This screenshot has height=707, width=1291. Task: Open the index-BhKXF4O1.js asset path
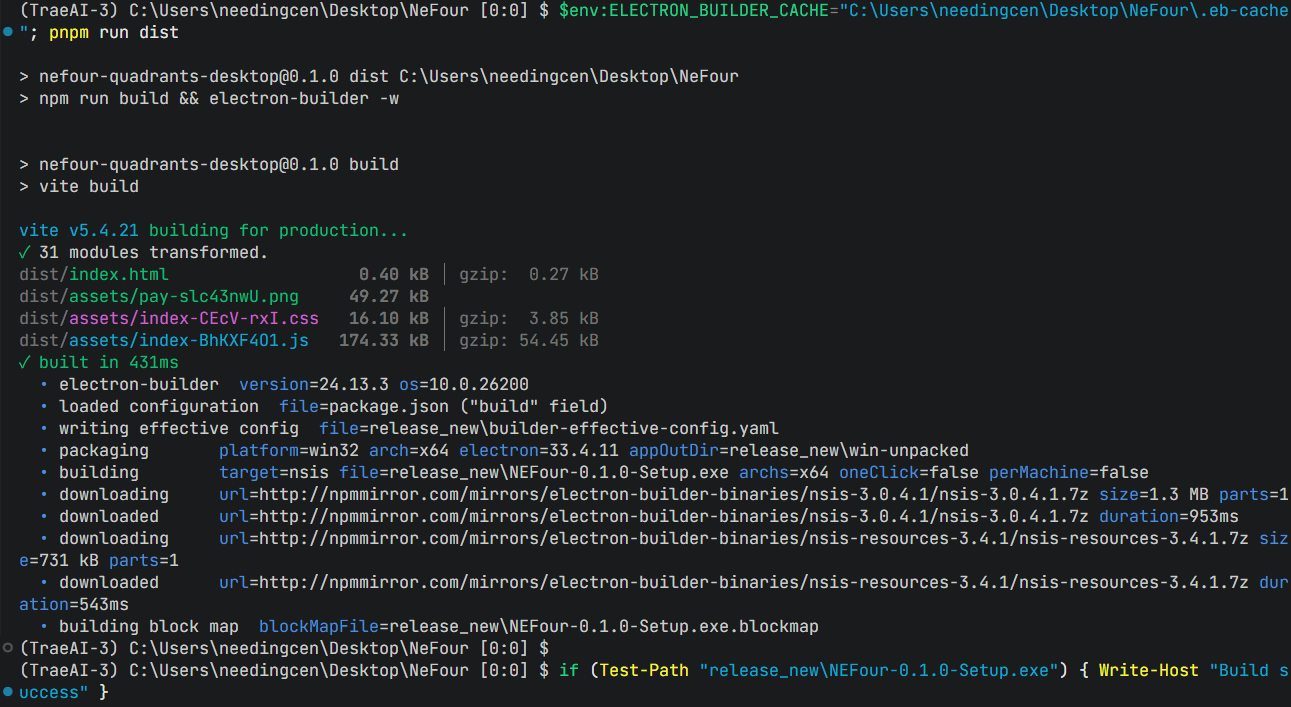tap(163, 341)
